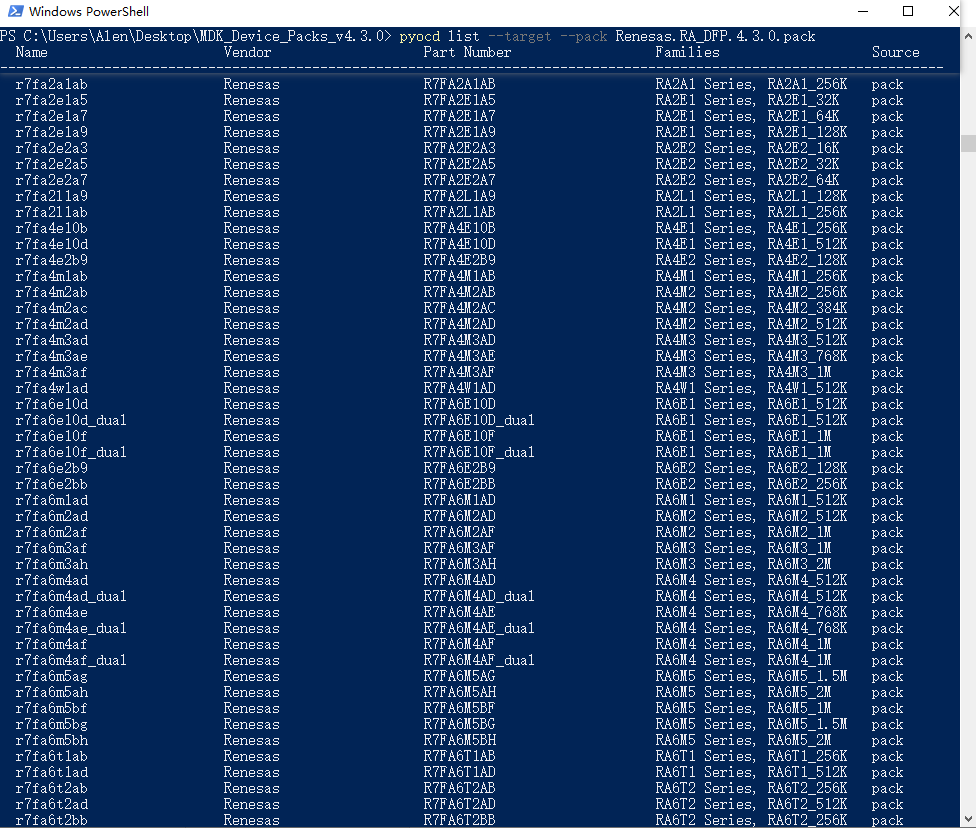Click family value 'RA6T1_512K'
The width and height of the screenshot is (976, 828).
pyautogui.click(x=807, y=772)
